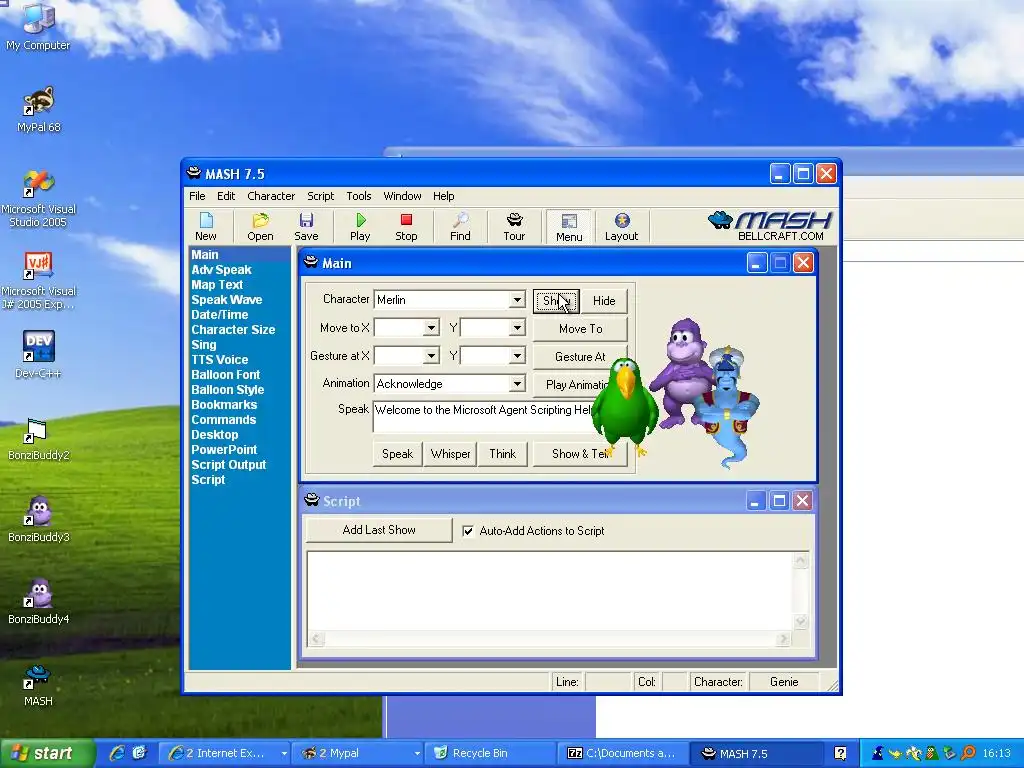Toggle the Menu toolbar button
The image size is (1024, 768).
[x=569, y=227]
